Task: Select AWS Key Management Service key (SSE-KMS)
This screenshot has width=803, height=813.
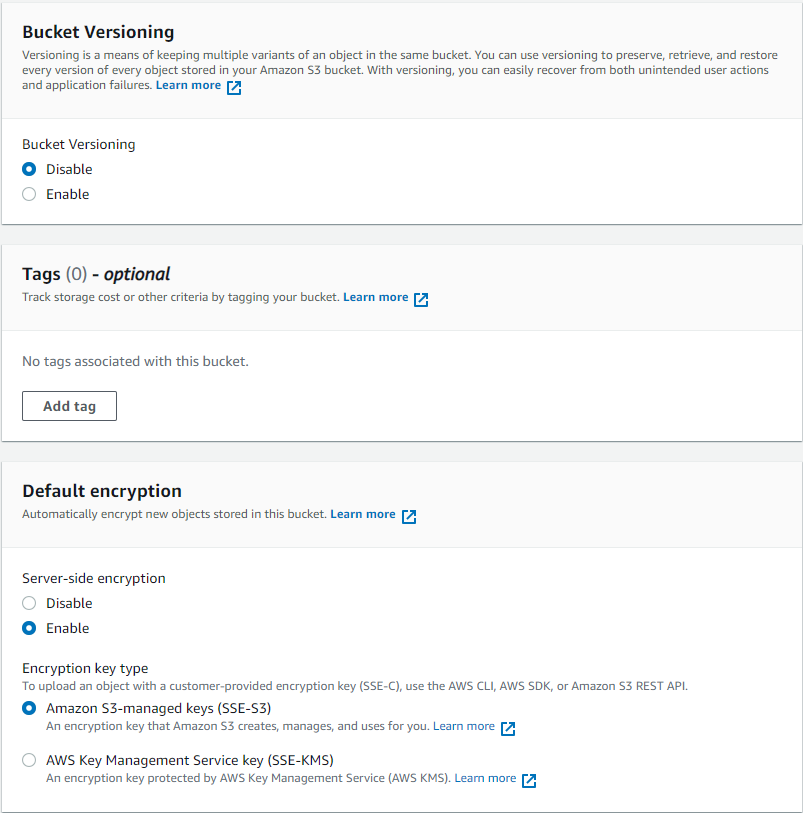Action: [x=28, y=760]
